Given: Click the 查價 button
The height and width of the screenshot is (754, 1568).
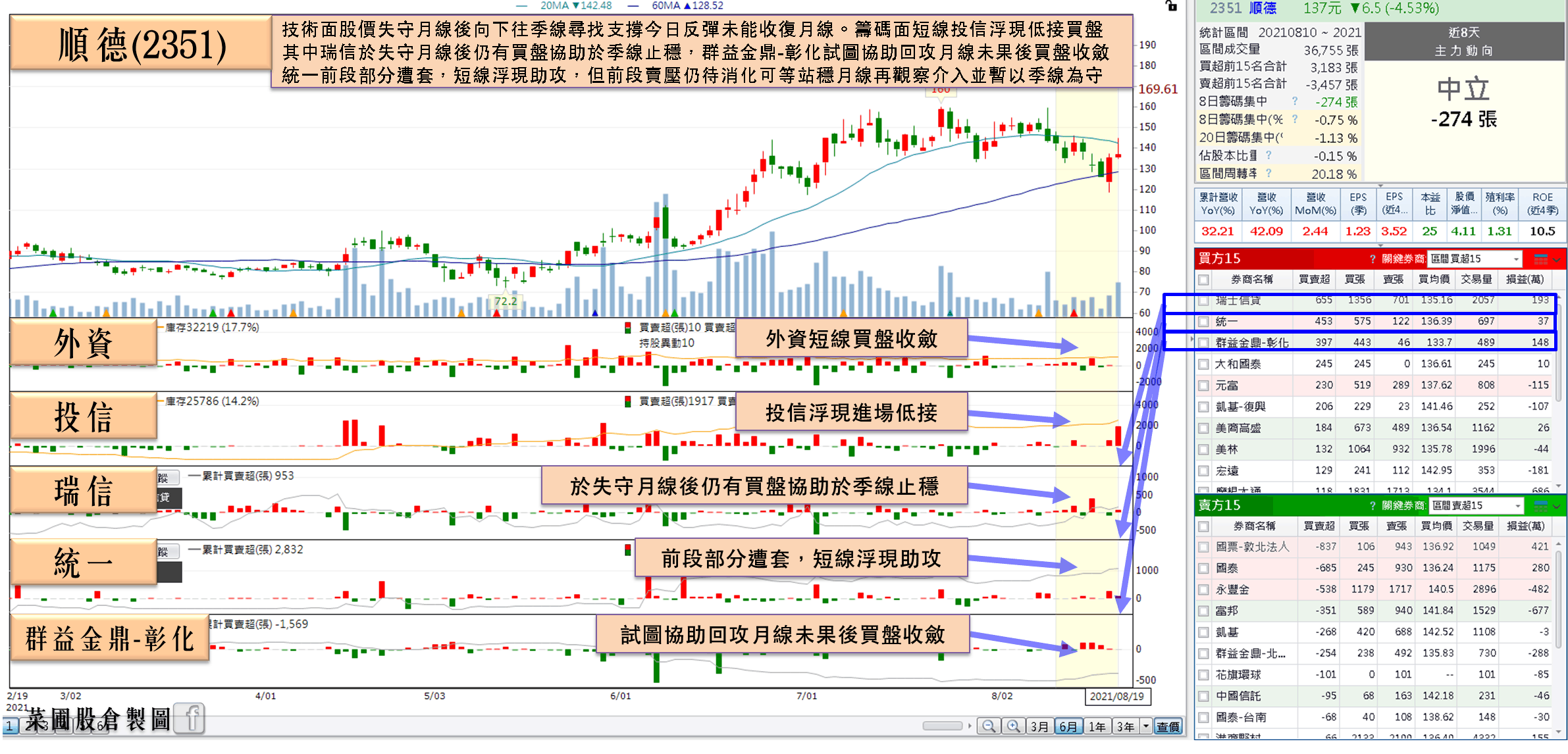Looking at the screenshot, I should coord(1168,726).
